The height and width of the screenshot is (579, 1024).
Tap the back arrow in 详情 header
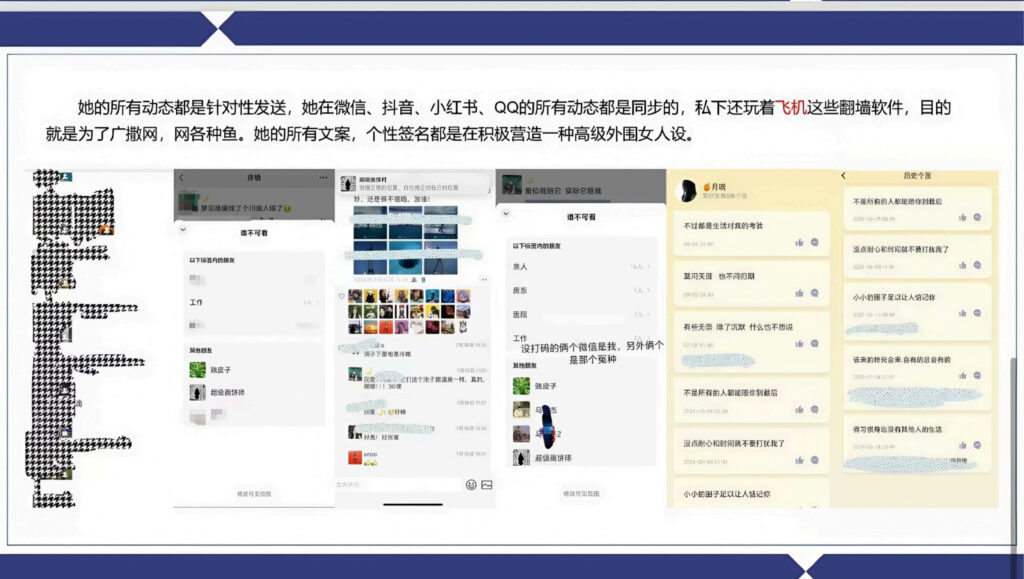pos(181,178)
